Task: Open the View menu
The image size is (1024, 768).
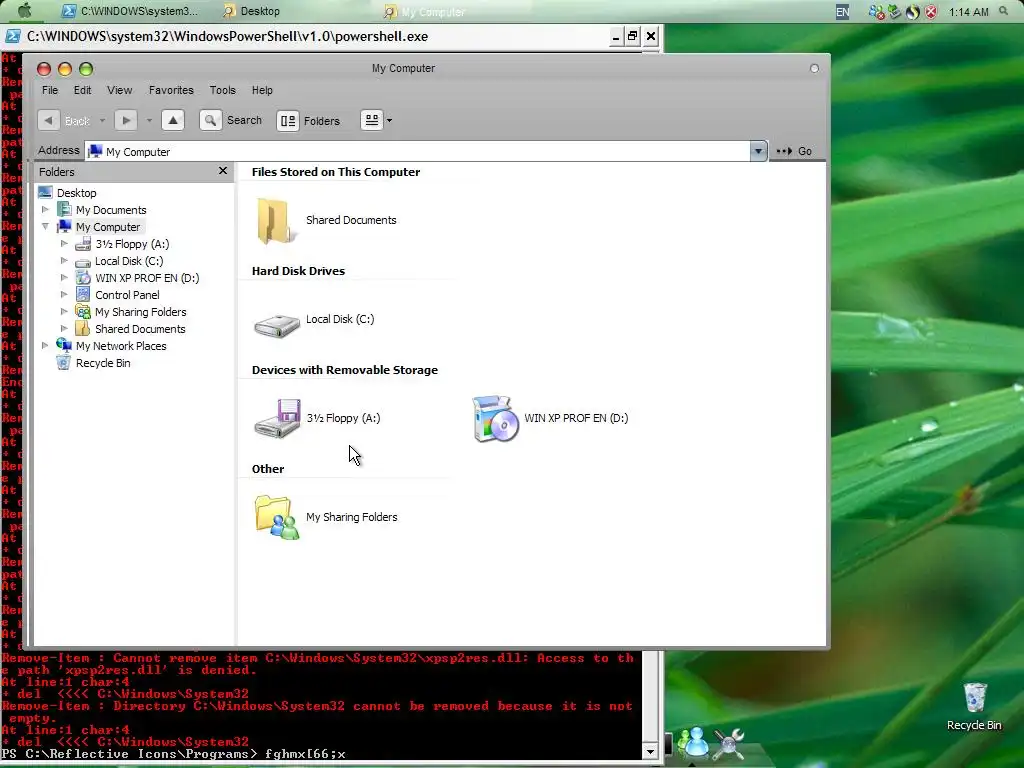Action: click(120, 90)
